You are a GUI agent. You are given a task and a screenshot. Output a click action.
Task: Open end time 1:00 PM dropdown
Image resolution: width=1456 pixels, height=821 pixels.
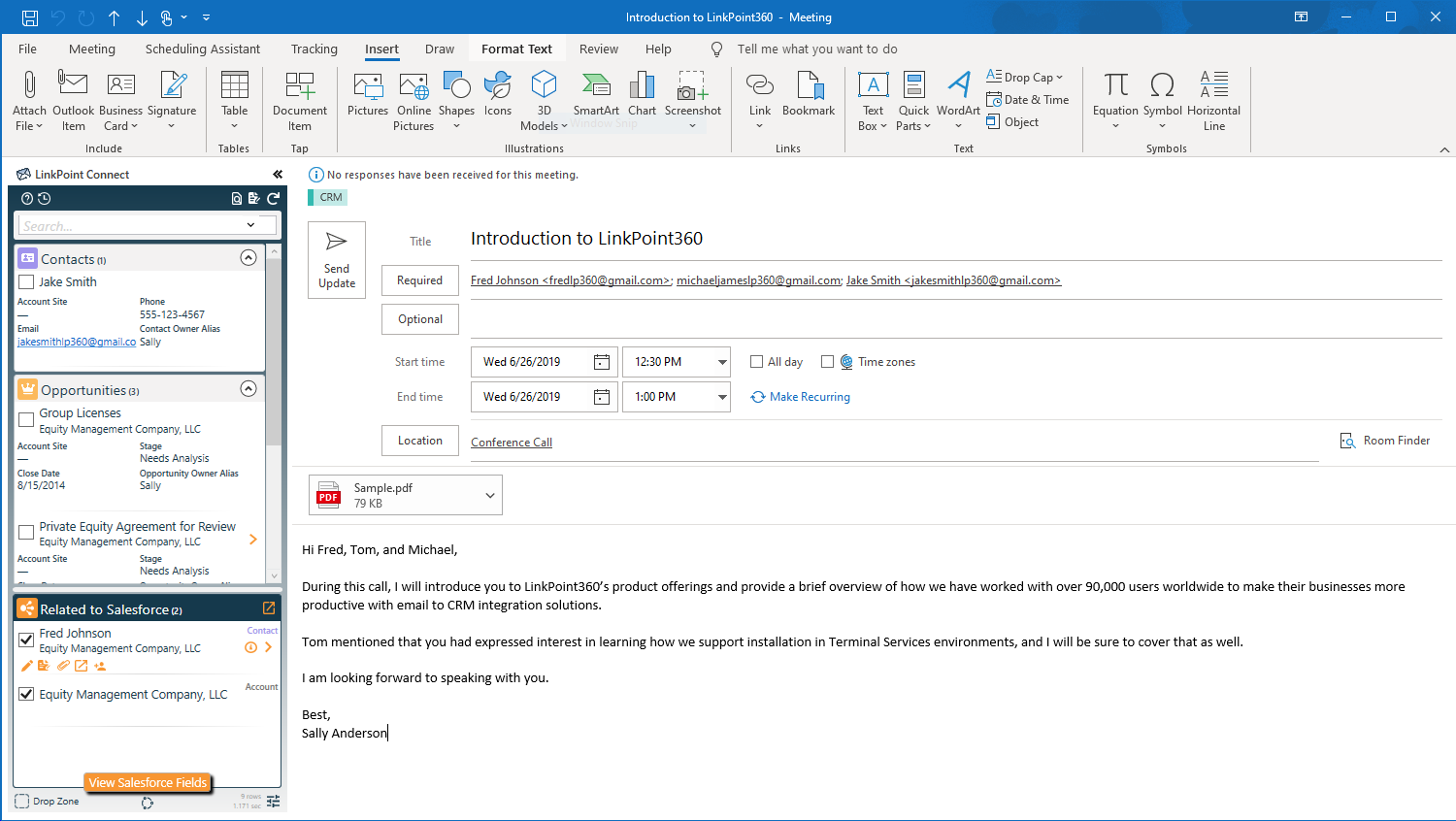(722, 397)
